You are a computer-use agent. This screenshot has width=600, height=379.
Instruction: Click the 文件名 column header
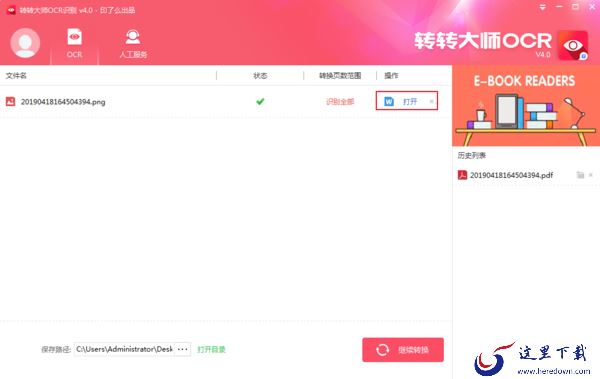pos(16,76)
